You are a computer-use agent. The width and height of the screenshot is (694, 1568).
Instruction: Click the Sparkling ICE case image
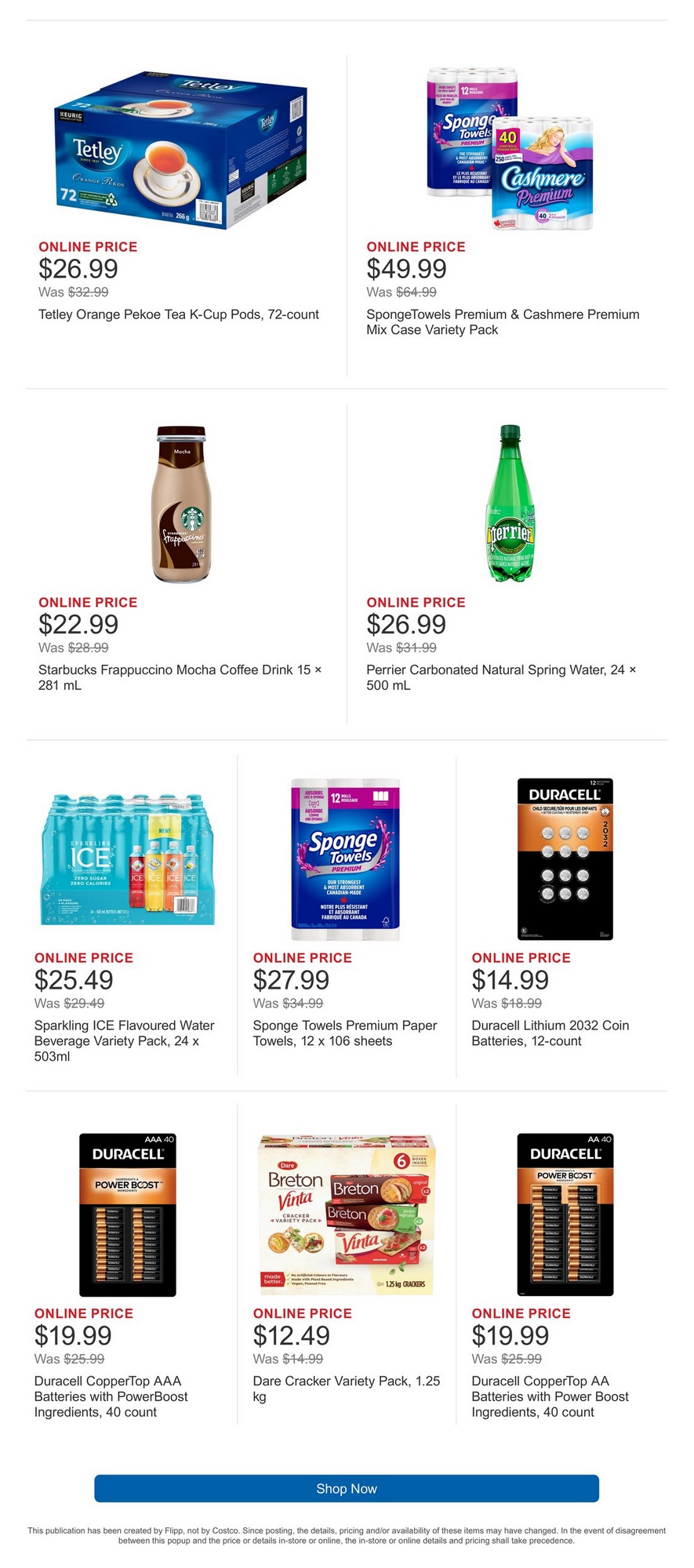tap(128, 860)
